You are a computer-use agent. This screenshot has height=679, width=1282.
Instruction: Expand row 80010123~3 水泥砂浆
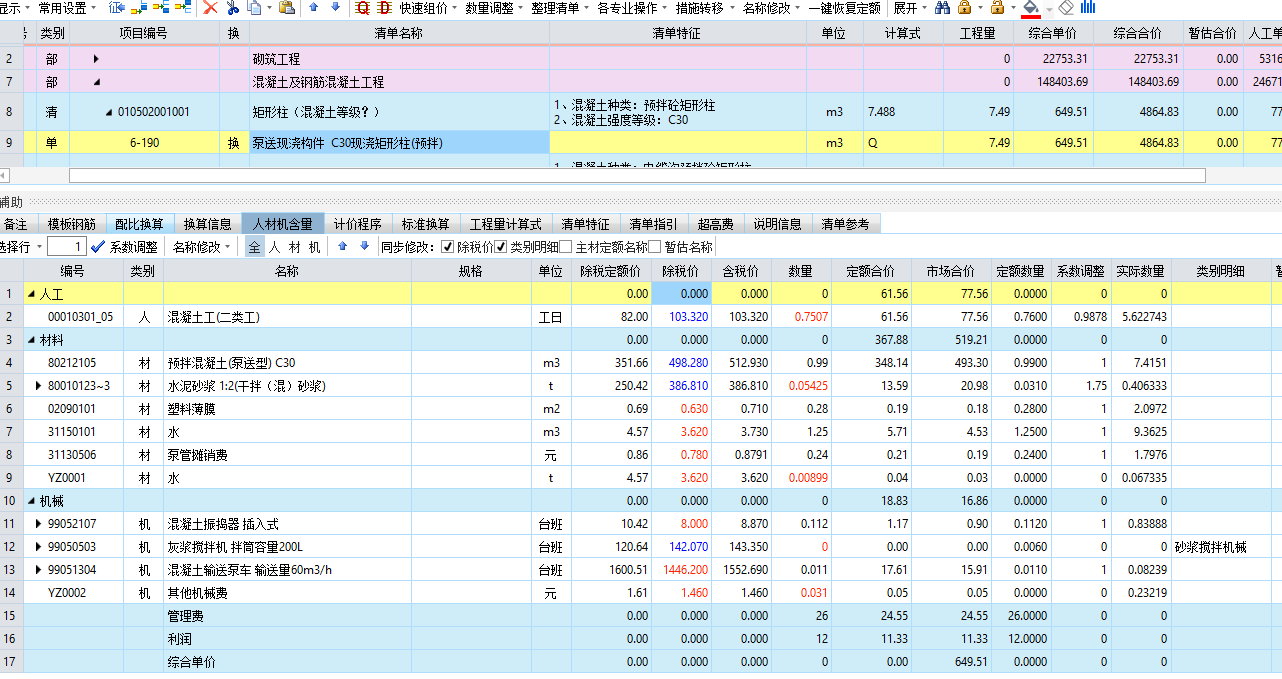(x=39, y=386)
